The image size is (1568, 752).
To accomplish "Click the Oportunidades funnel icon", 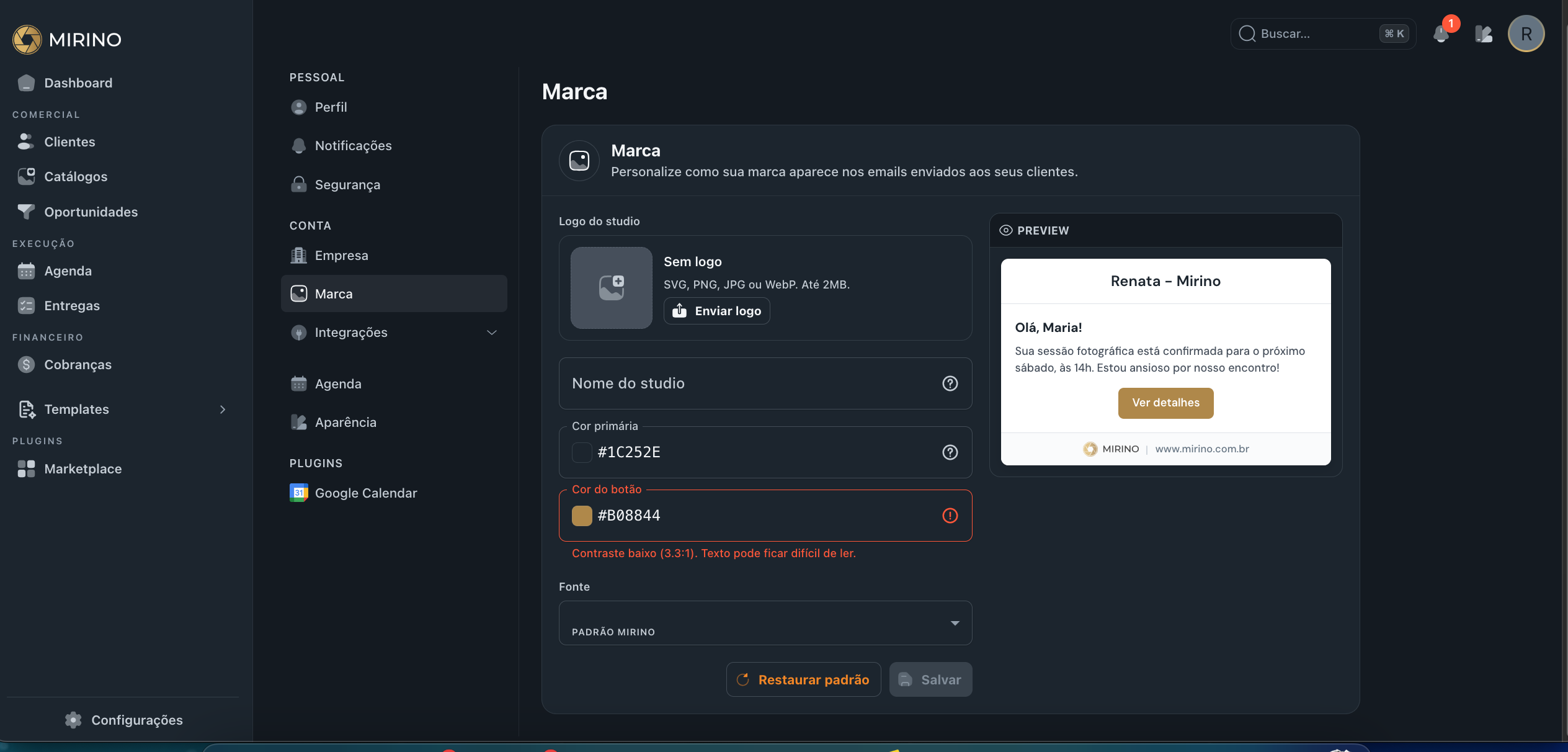I will click(26, 212).
